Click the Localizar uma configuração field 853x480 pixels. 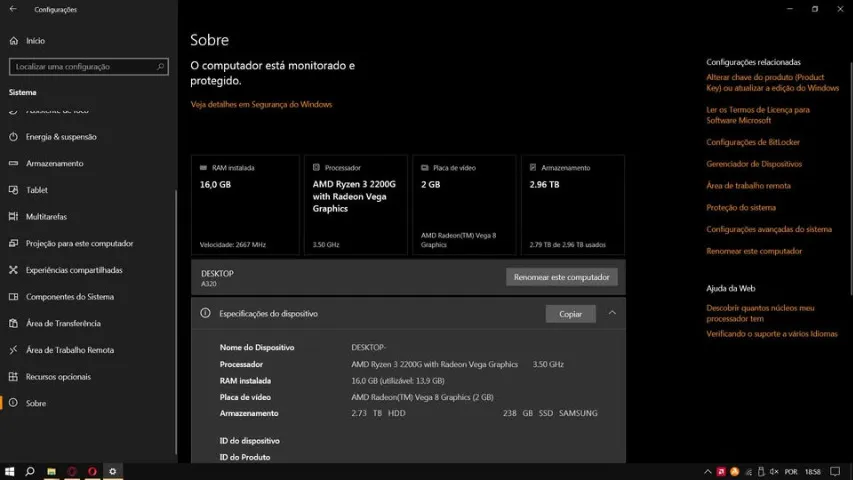pos(82,67)
